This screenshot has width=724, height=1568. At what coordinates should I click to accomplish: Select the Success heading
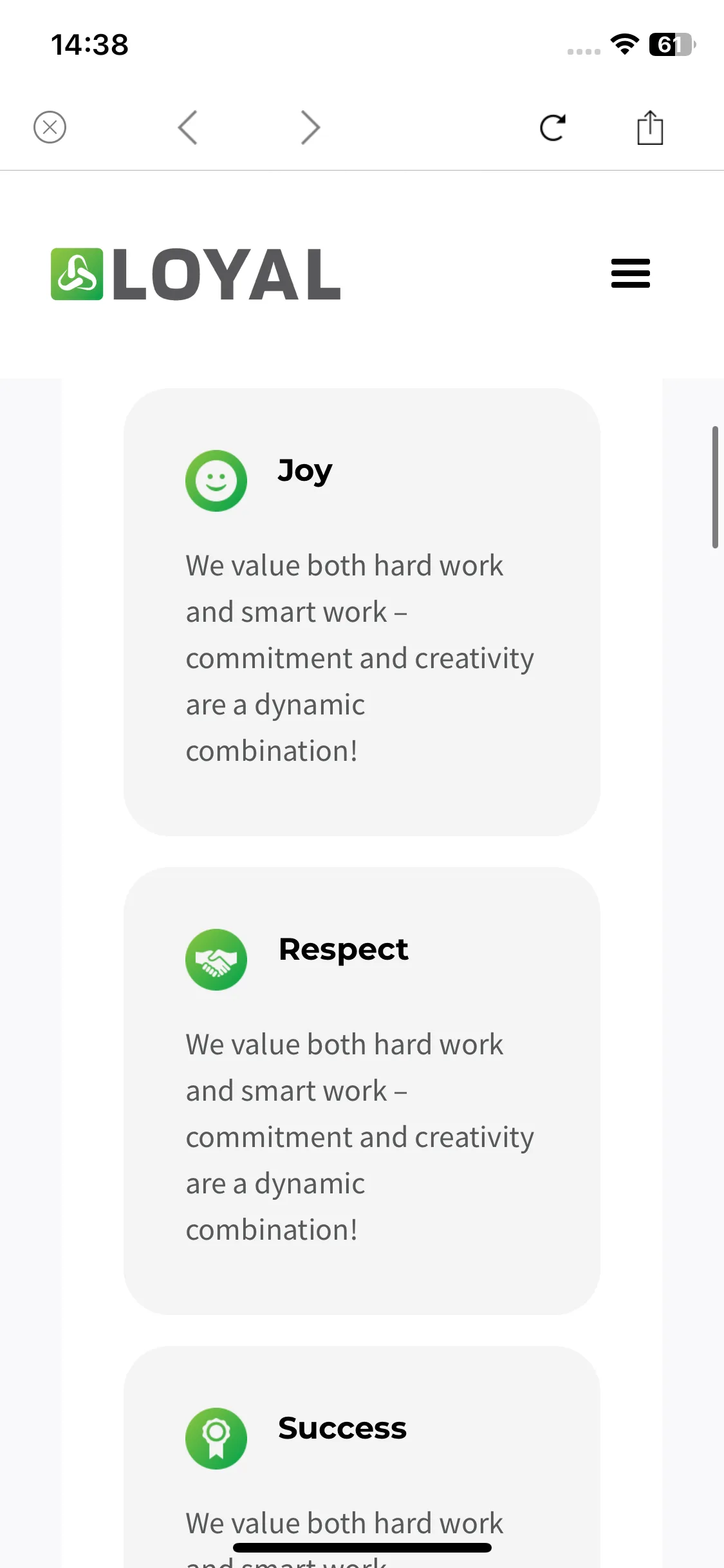click(x=342, y=1428)
